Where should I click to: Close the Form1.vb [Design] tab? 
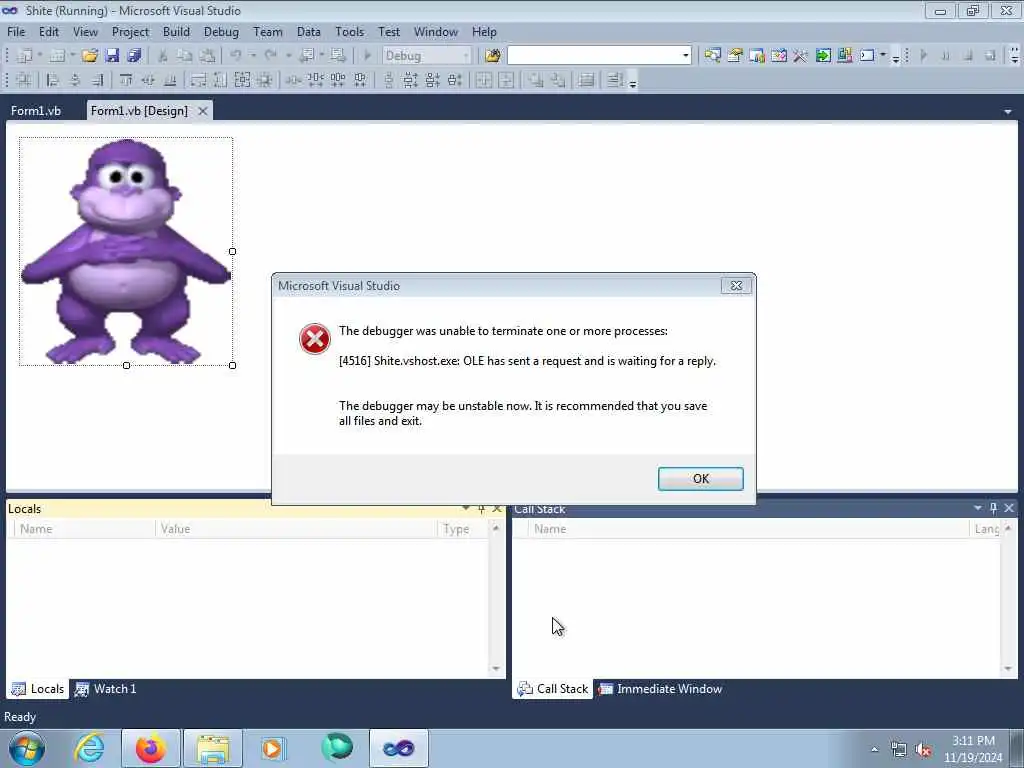coord(203,111)
